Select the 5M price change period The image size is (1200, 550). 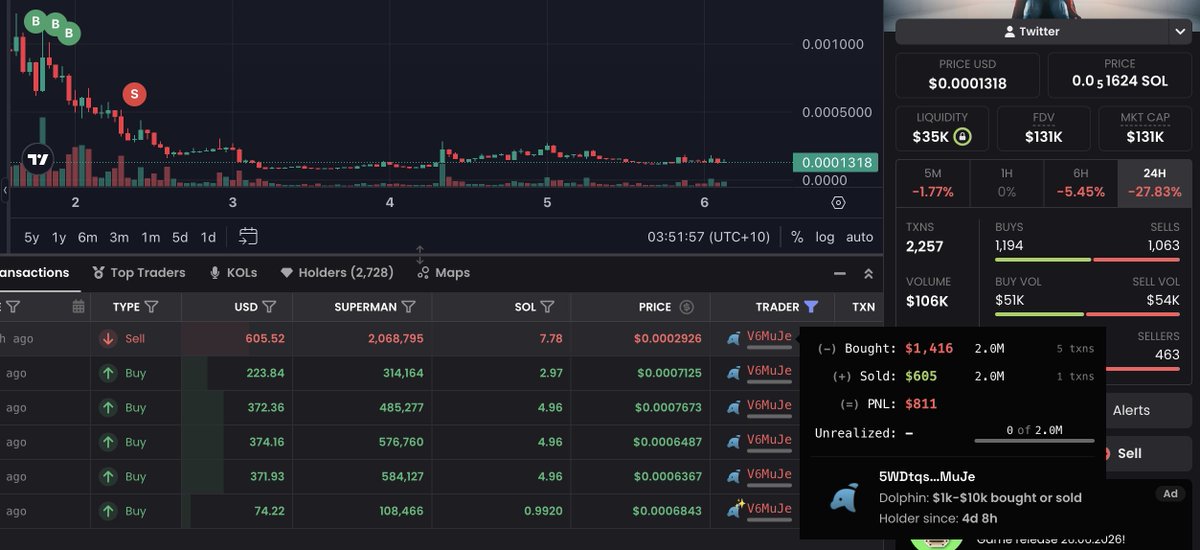tap(933, 182)
